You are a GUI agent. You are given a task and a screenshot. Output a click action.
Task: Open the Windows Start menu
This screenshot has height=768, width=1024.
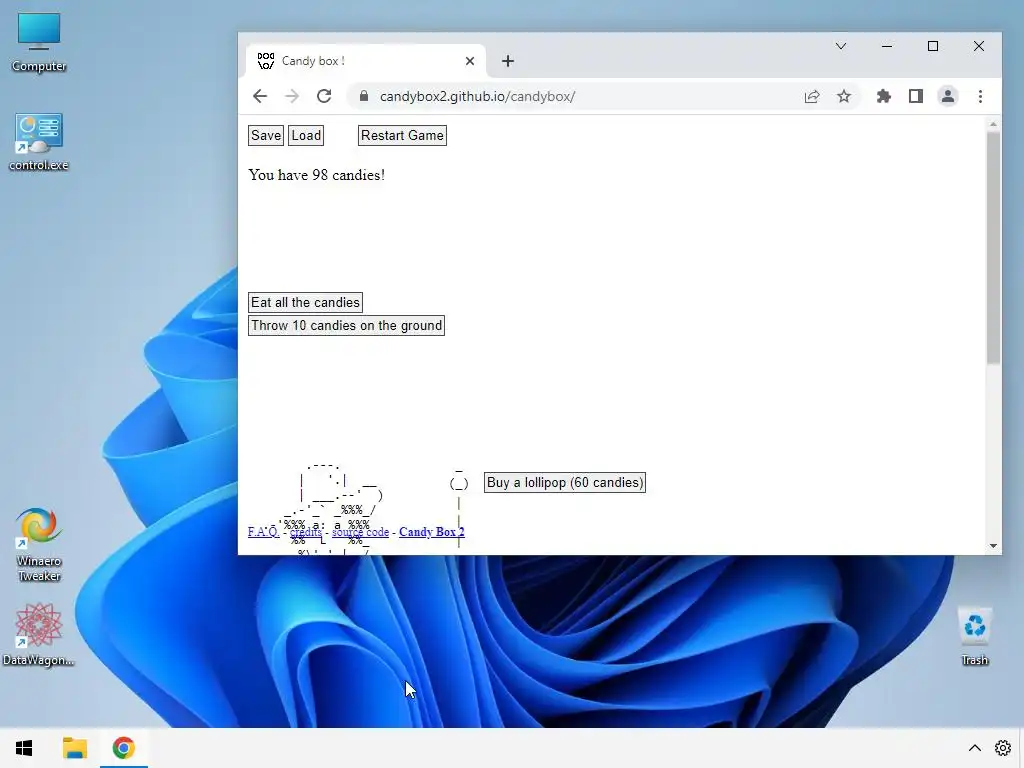[x=24, y=748]
